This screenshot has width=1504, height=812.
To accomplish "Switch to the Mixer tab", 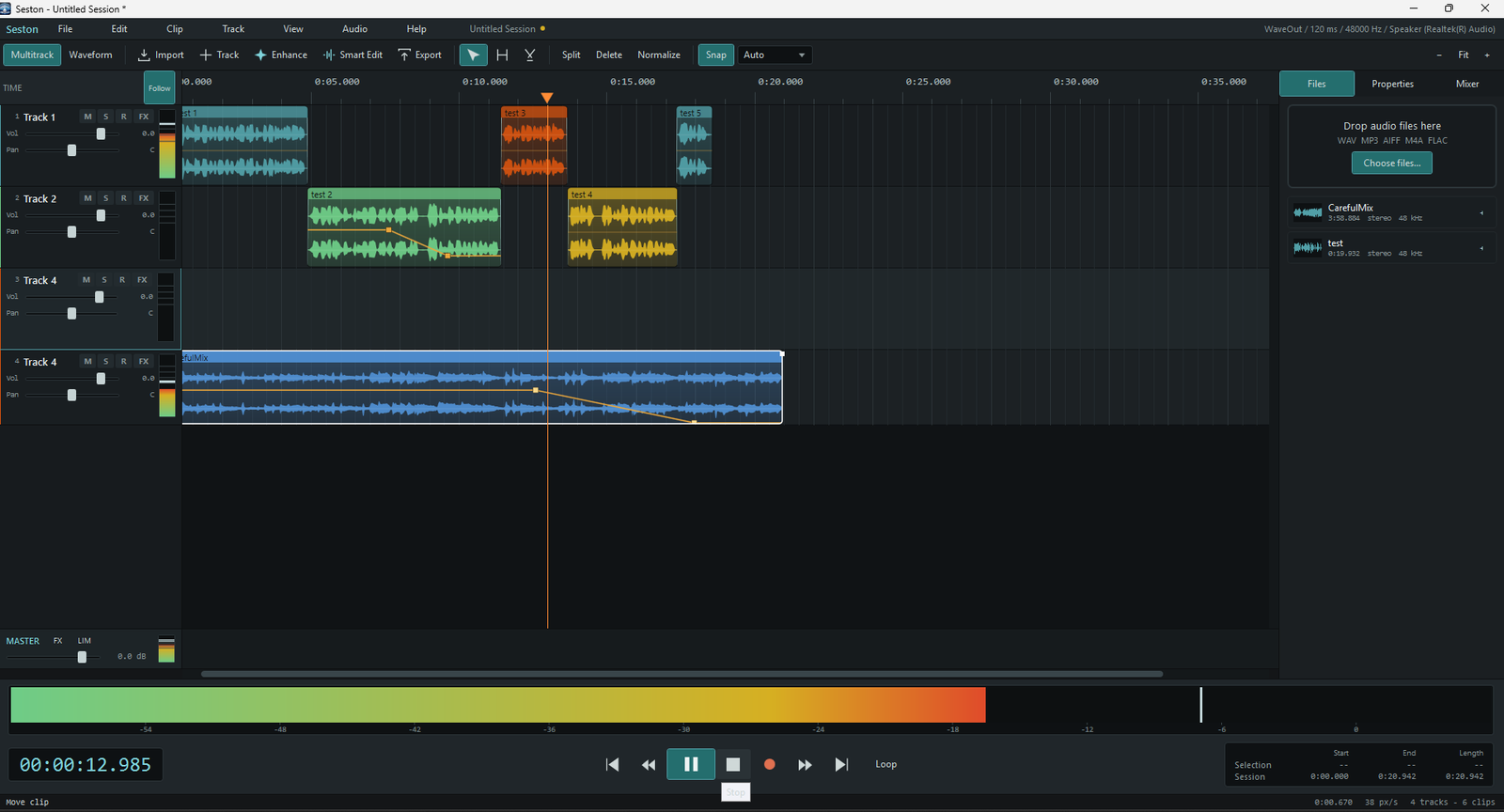I will [1467, 84].
